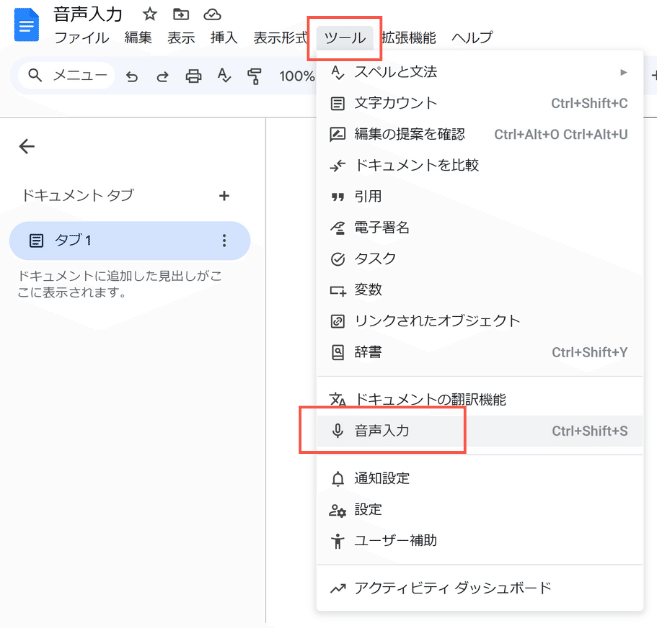Open 設定 menu item
664x628 pixels.
479,509
